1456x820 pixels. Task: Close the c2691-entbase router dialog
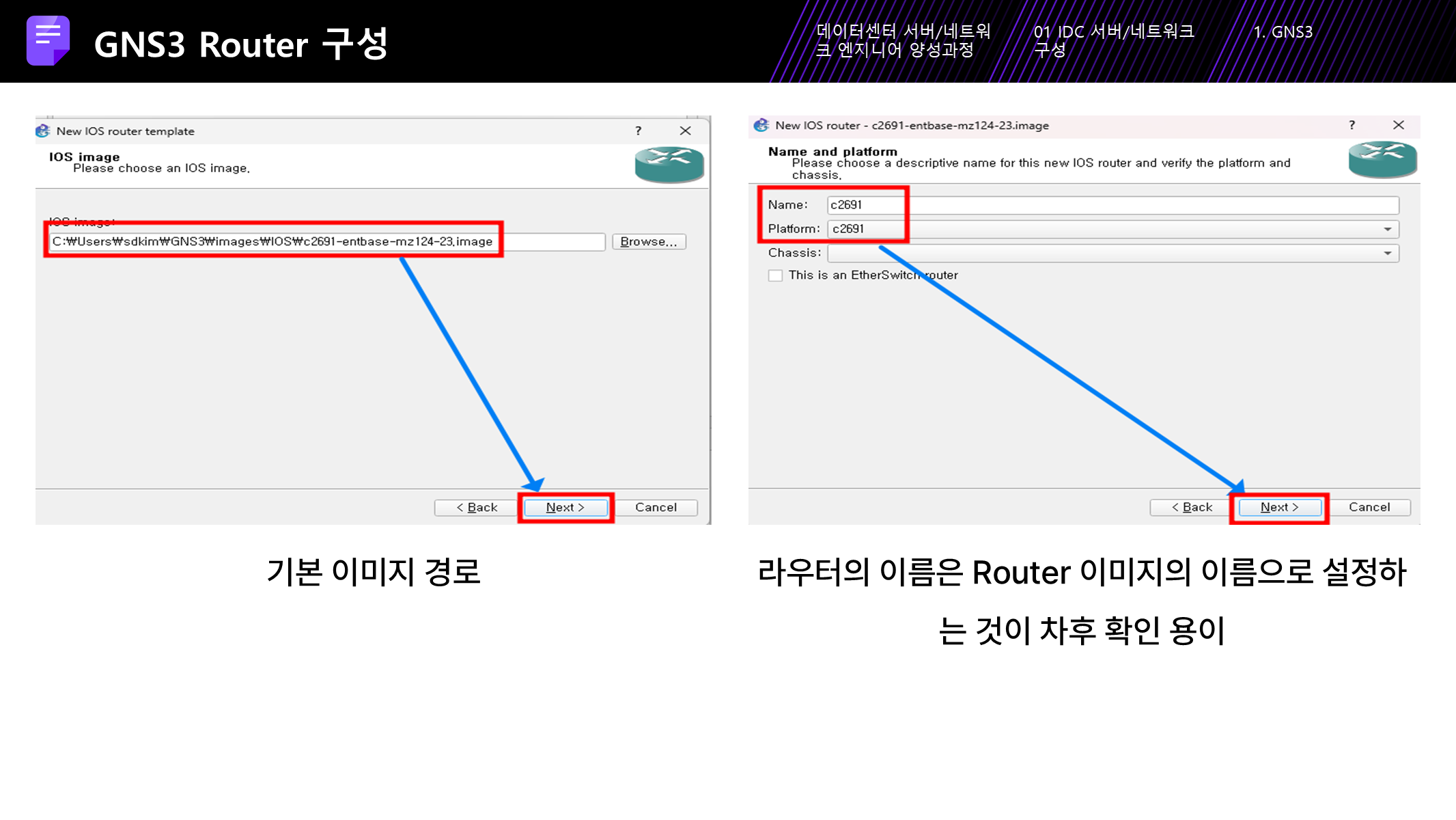coord(1398,125)
